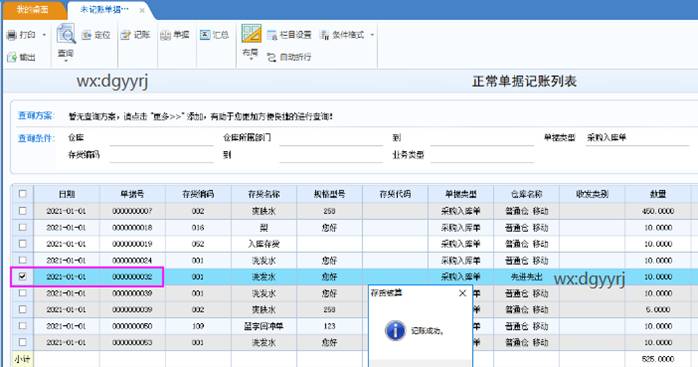Expand the 打印 print dropdown arrow

[x=44, y=35]
